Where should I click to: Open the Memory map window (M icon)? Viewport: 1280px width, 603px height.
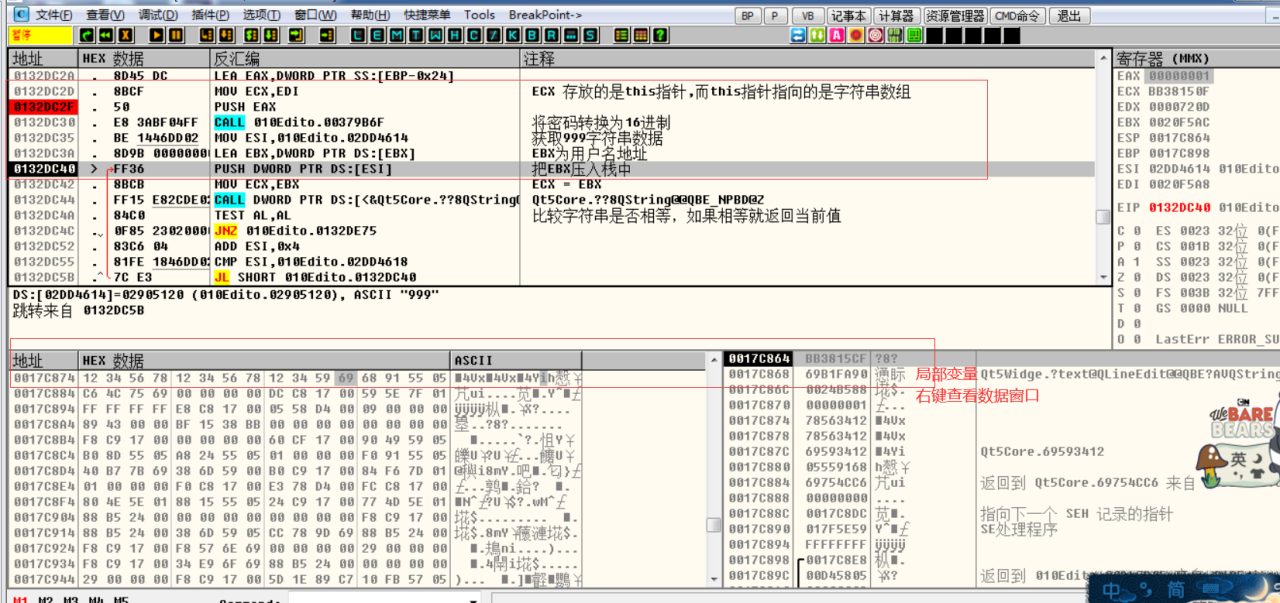click(x=398, y=35)
